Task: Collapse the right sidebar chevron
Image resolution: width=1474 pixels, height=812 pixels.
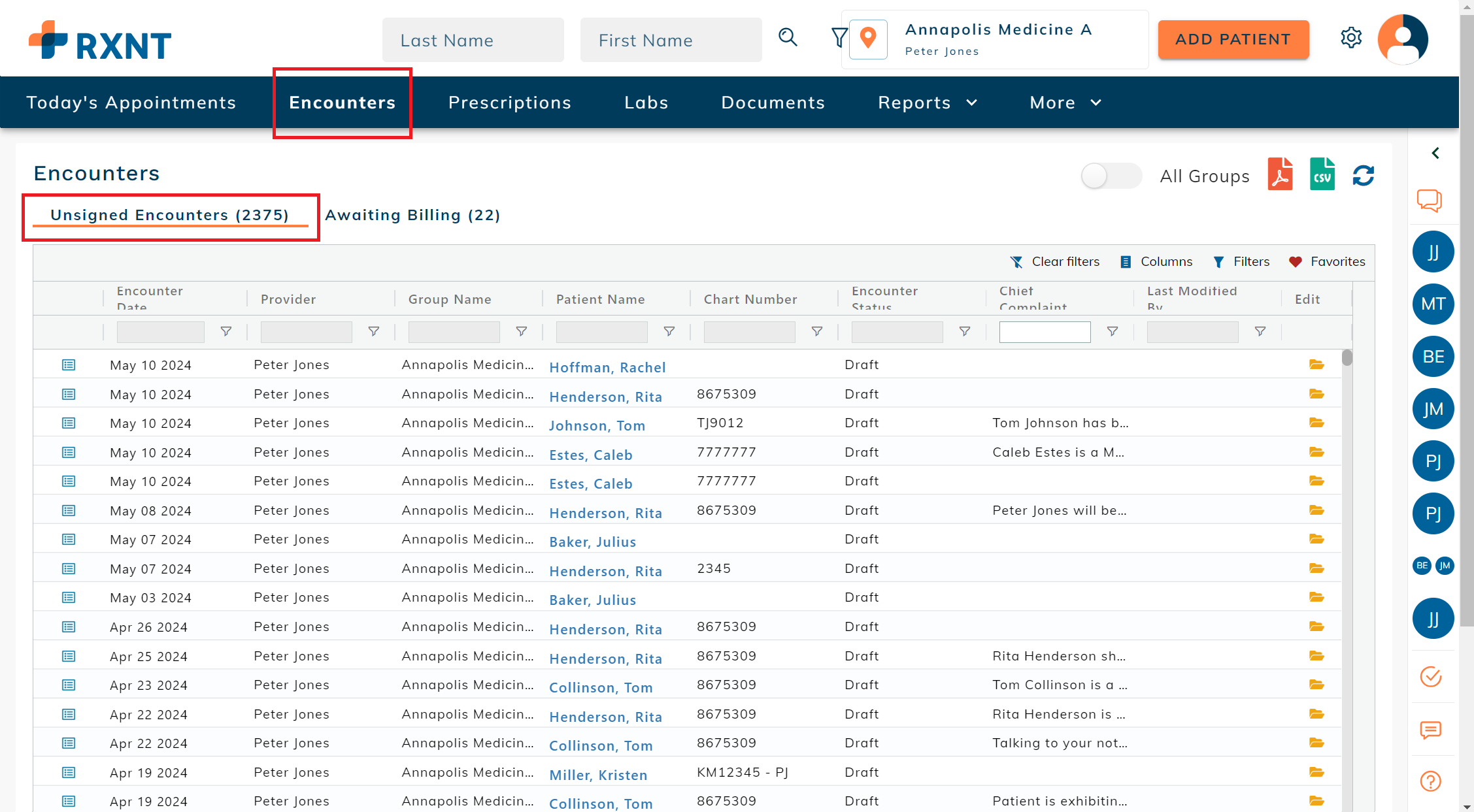Action: click(x=1435, y=153)
